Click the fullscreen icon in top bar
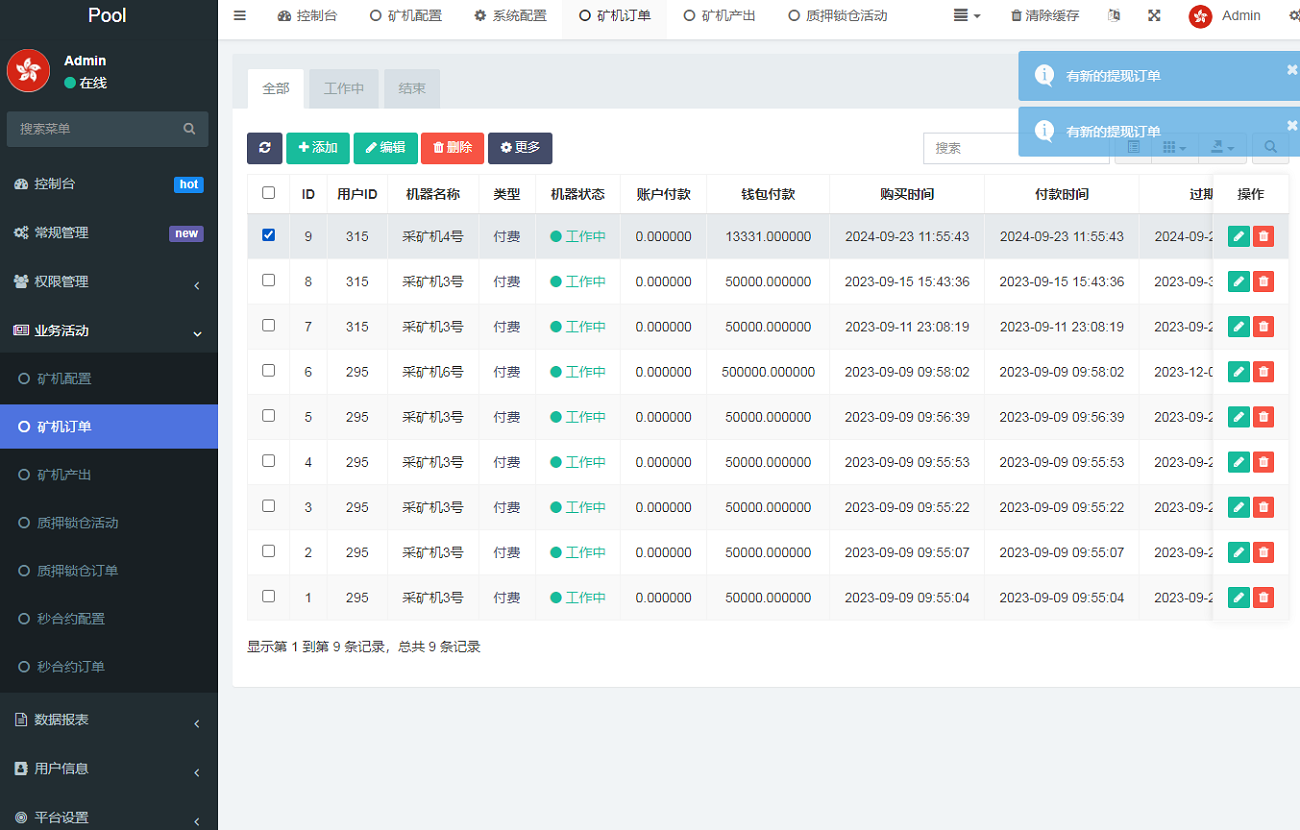The width and height of the screenshot is (1300, 830). (x=1154, y=16)
